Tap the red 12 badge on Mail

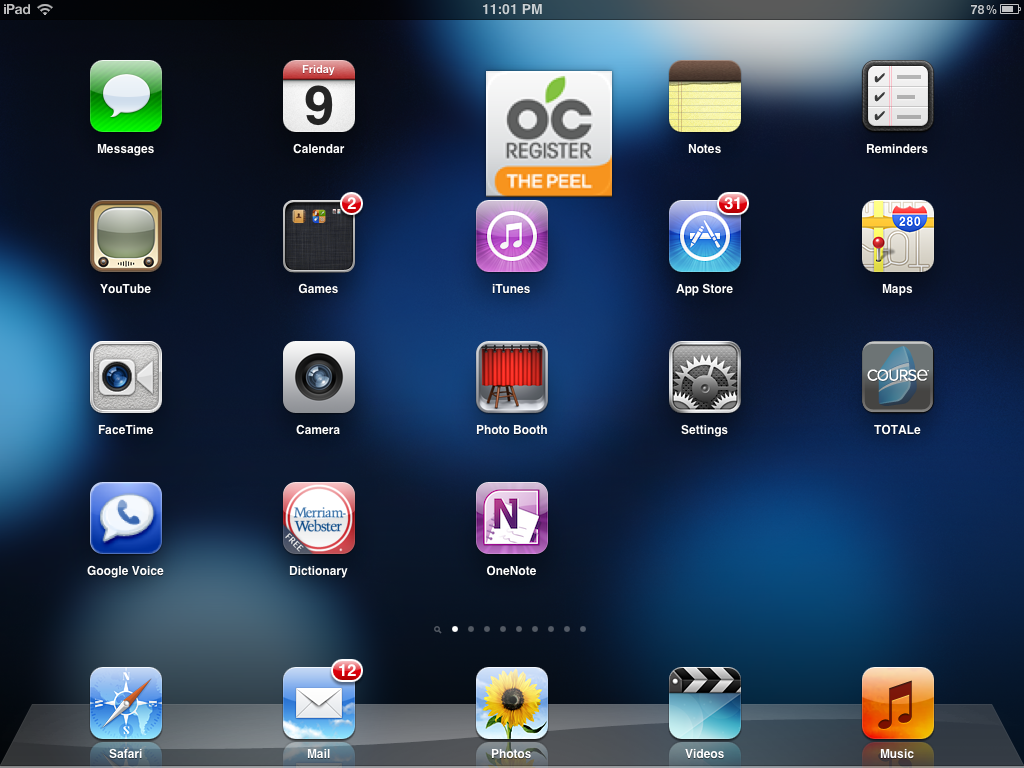click(347, 671)
